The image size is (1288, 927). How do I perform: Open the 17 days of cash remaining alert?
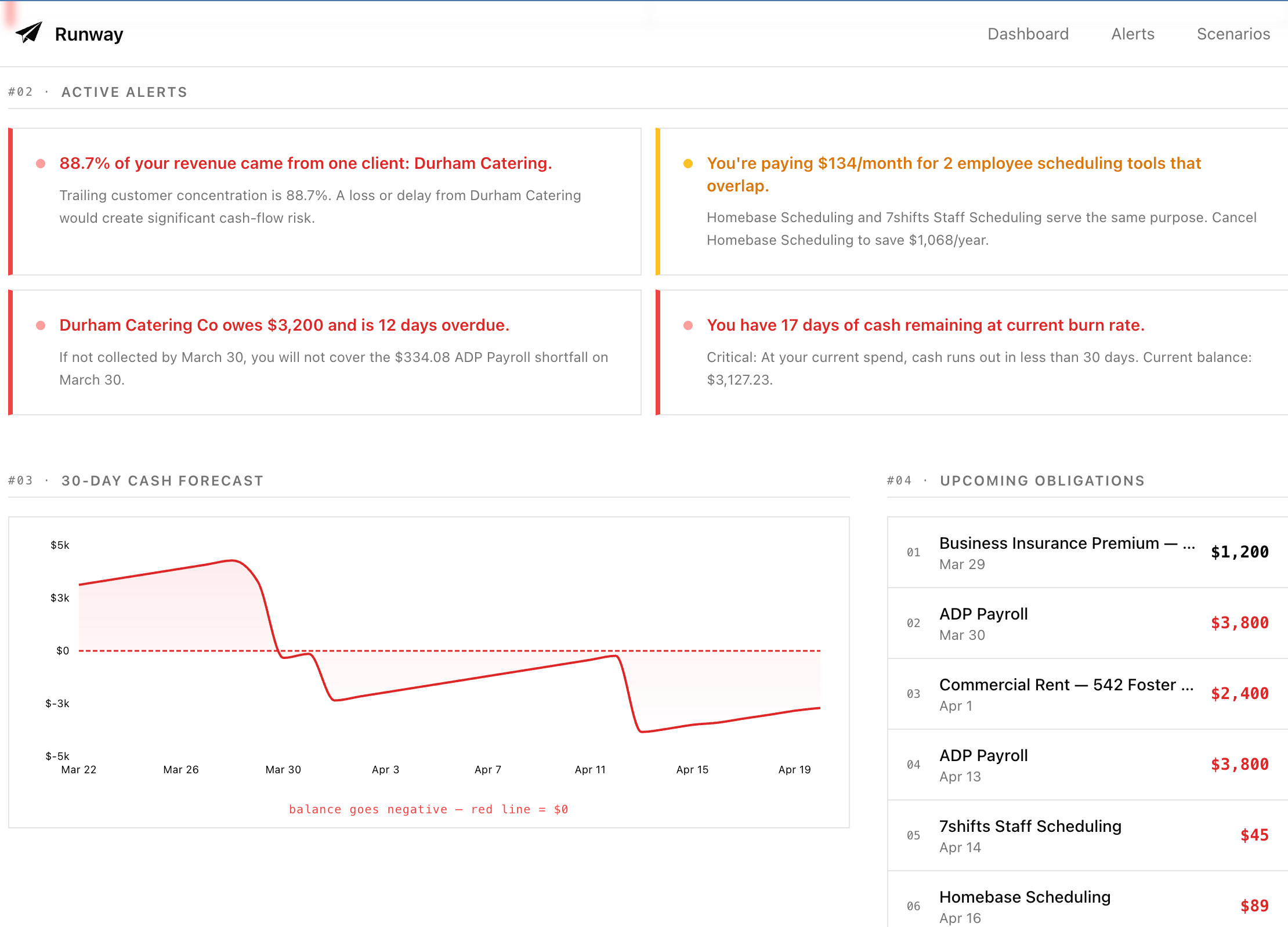tap(925, 325)
